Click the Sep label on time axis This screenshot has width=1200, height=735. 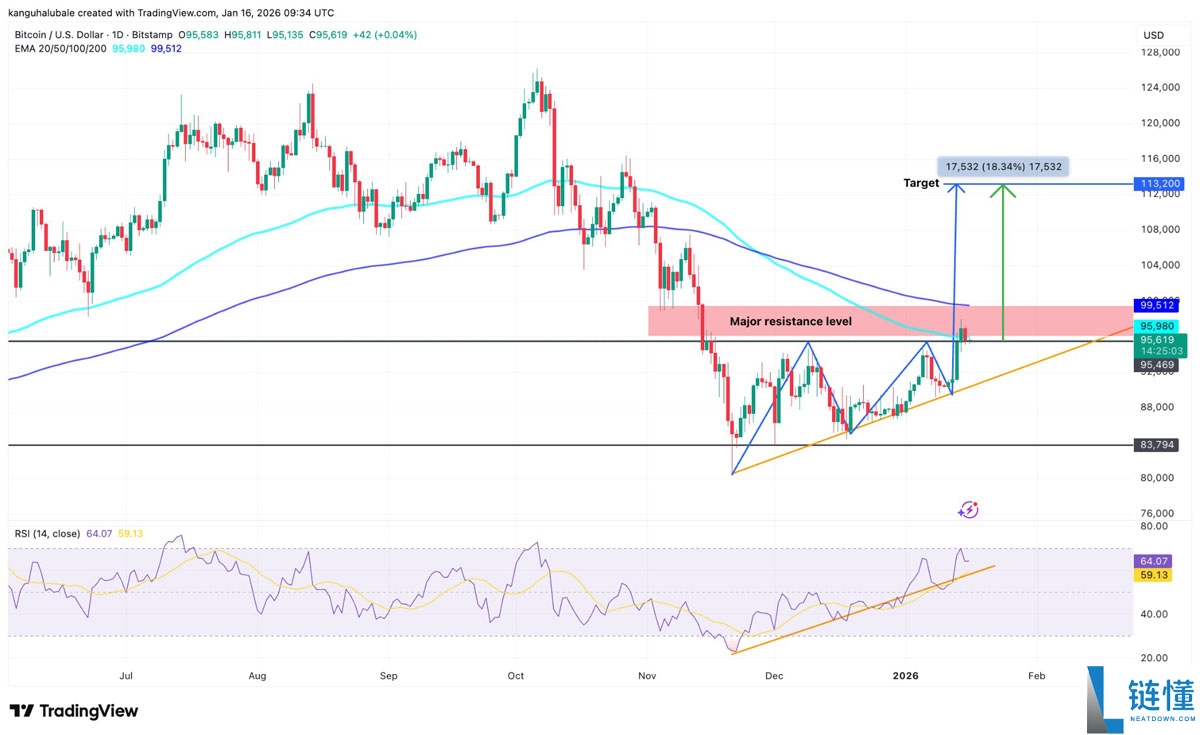point(389,676)
